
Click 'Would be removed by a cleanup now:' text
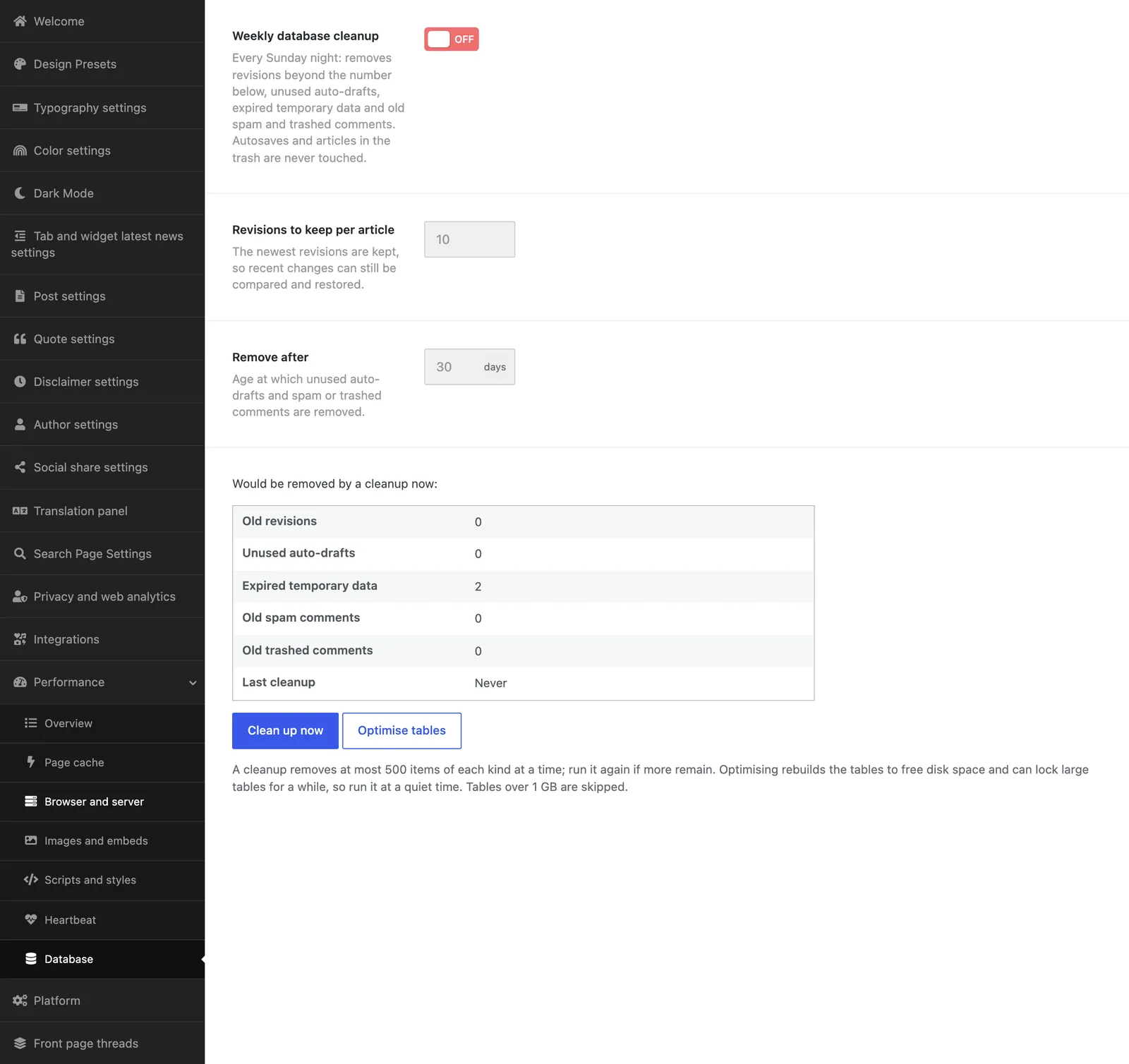pyautogui.click(x=334, y=484)
